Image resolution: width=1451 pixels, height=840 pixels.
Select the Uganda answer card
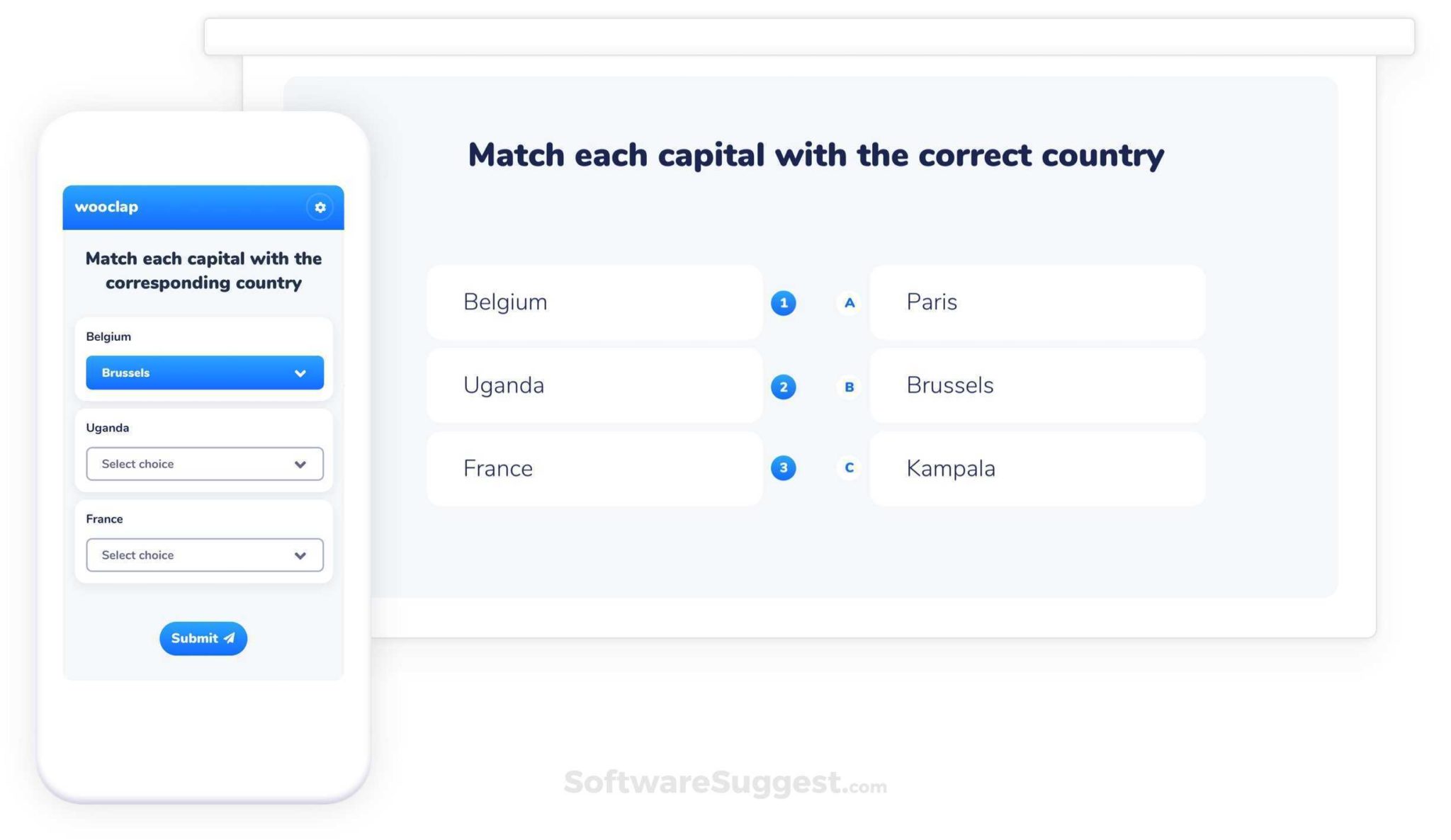click(594, 386)
